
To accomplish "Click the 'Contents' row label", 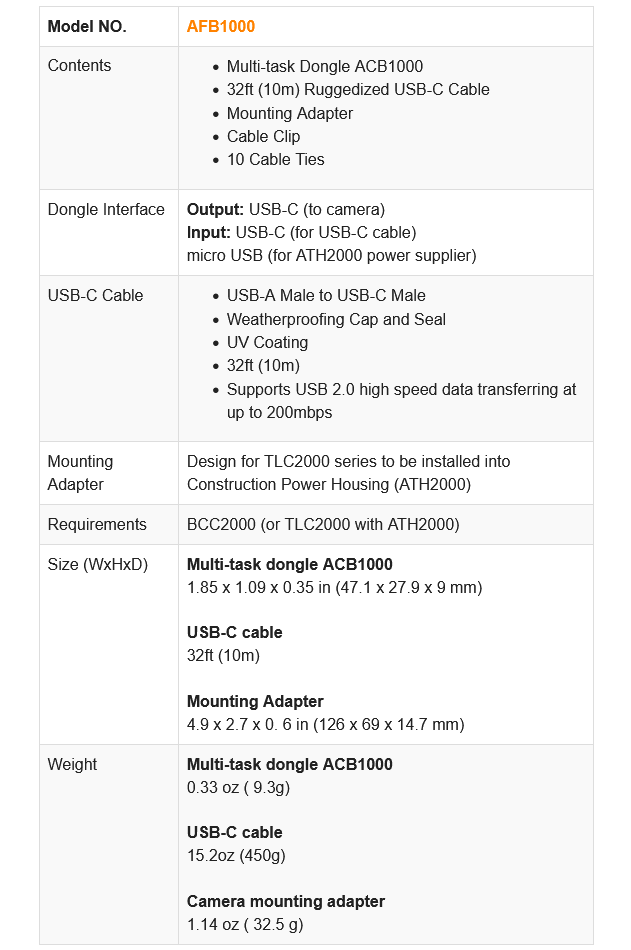I will click(x=79, y=65).
